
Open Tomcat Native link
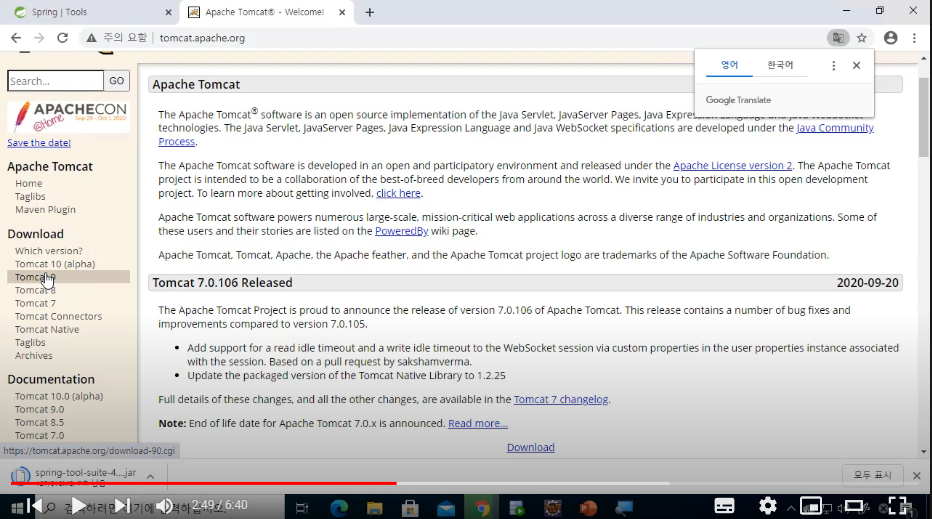coord(47,329)
